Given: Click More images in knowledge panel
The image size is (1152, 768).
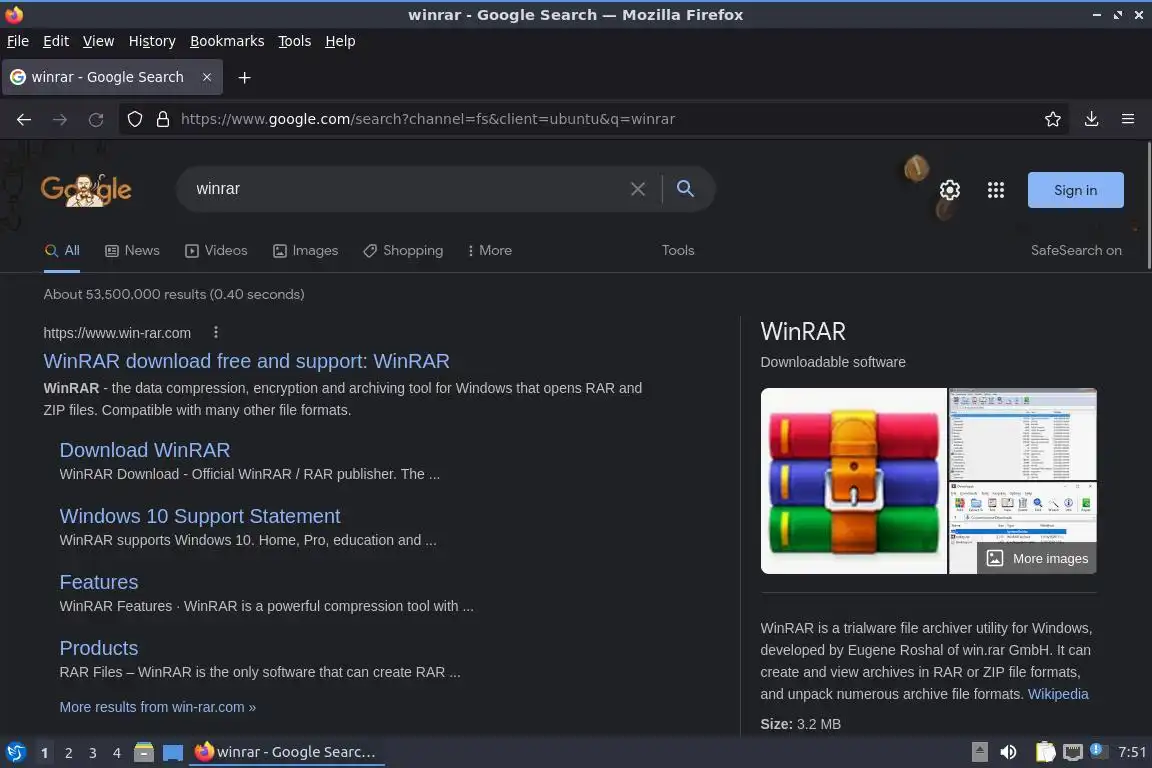Looking at the screenshot, I should pyautogui.click(x=1037, y=559).
